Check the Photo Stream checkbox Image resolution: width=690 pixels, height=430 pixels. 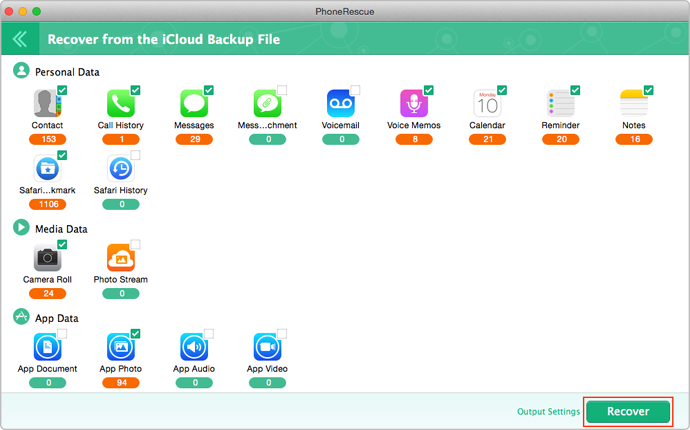tap(135, 244)
